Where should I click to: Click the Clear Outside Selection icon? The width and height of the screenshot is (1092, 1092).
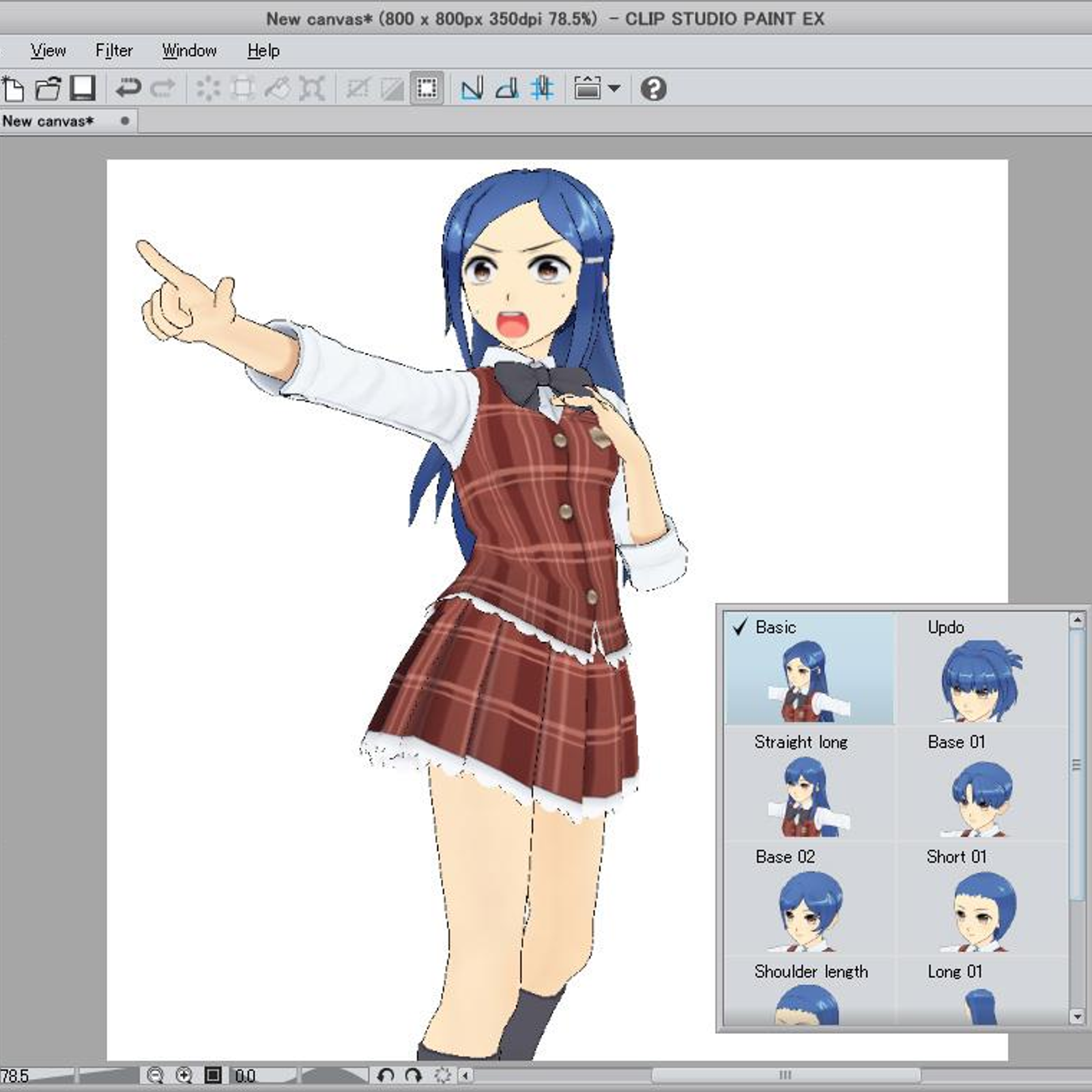pyautogui.click(x=242, y=89)
